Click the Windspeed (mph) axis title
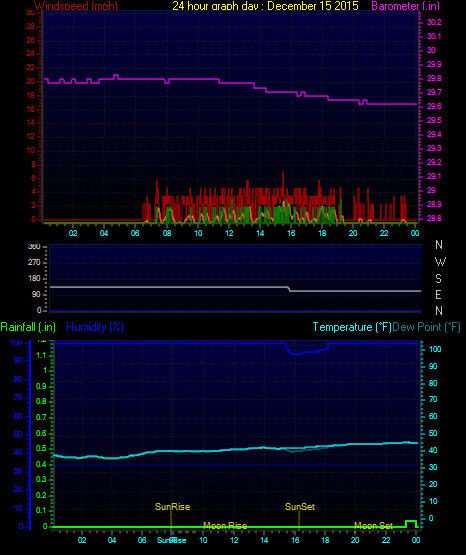 [x=76, y=6]
